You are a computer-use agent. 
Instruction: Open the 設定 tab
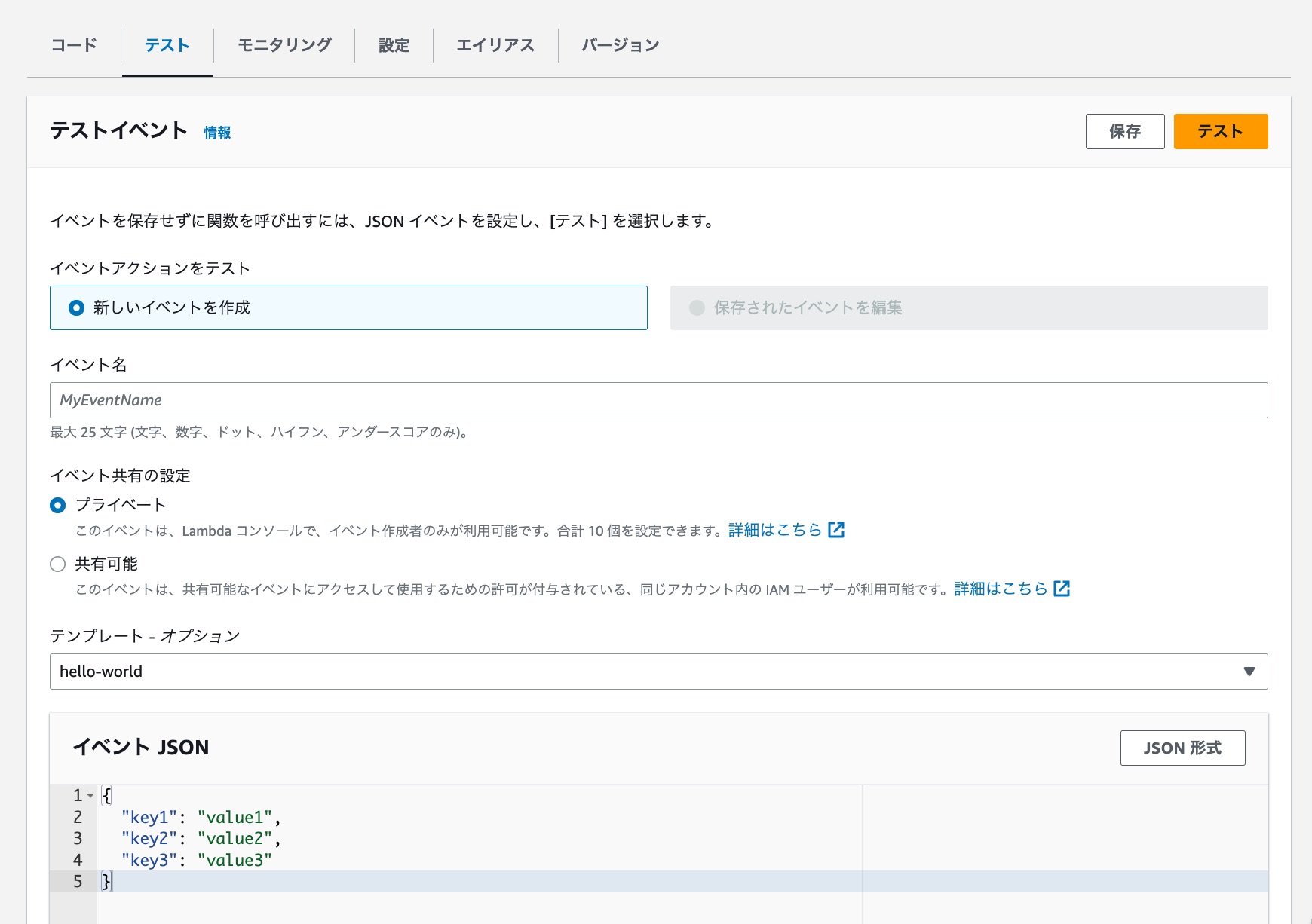point(394,45)
